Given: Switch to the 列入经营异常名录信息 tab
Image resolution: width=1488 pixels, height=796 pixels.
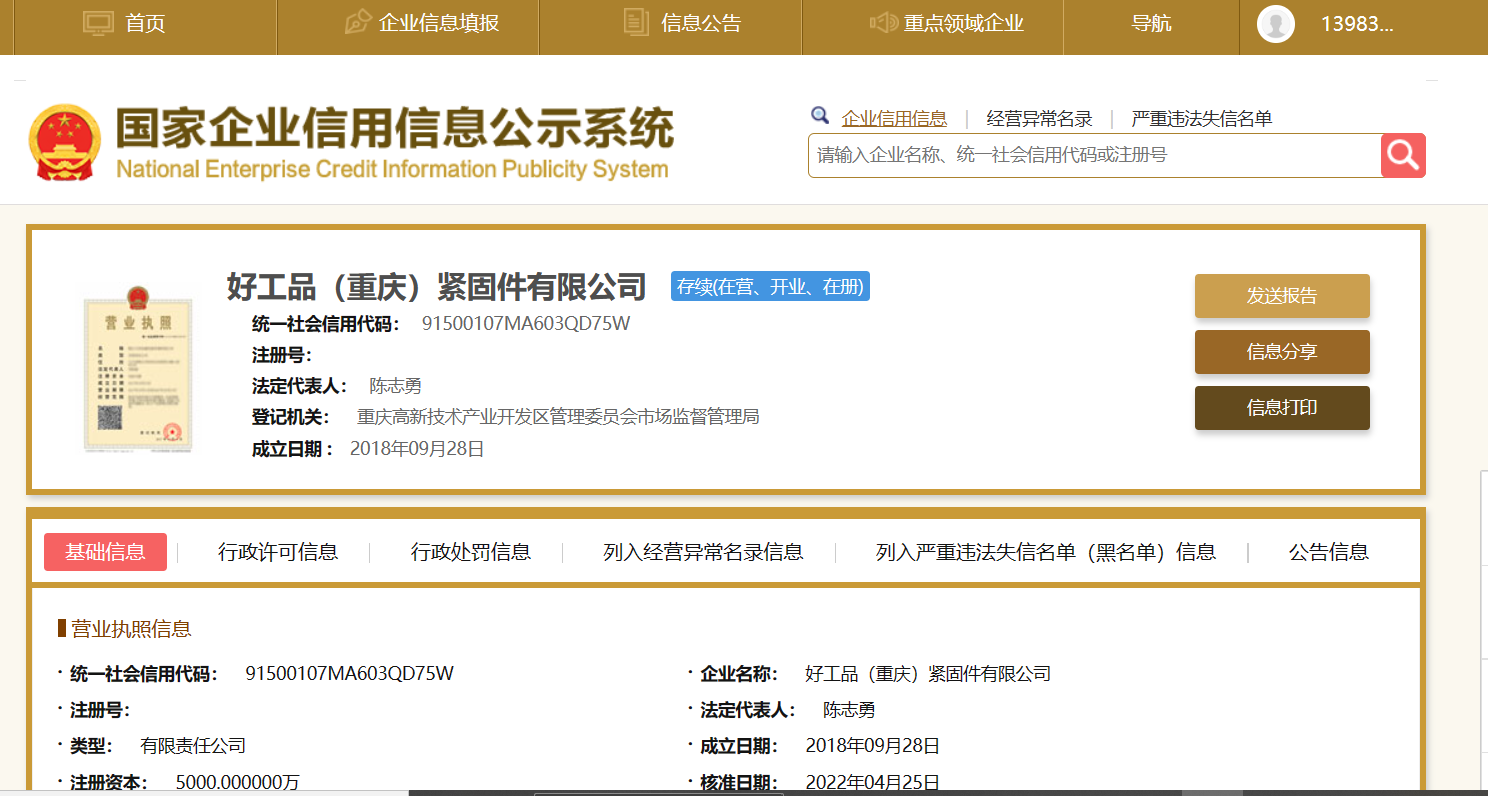Looking at the screenshot, I should 703,552.
